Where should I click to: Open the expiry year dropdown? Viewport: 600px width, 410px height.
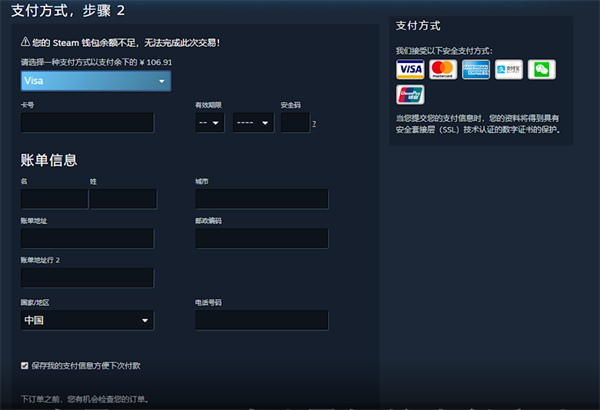253,123
